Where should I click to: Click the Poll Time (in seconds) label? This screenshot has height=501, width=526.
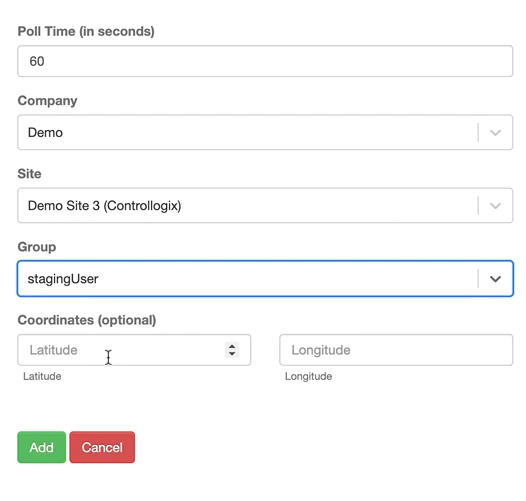tap(86, 31)
